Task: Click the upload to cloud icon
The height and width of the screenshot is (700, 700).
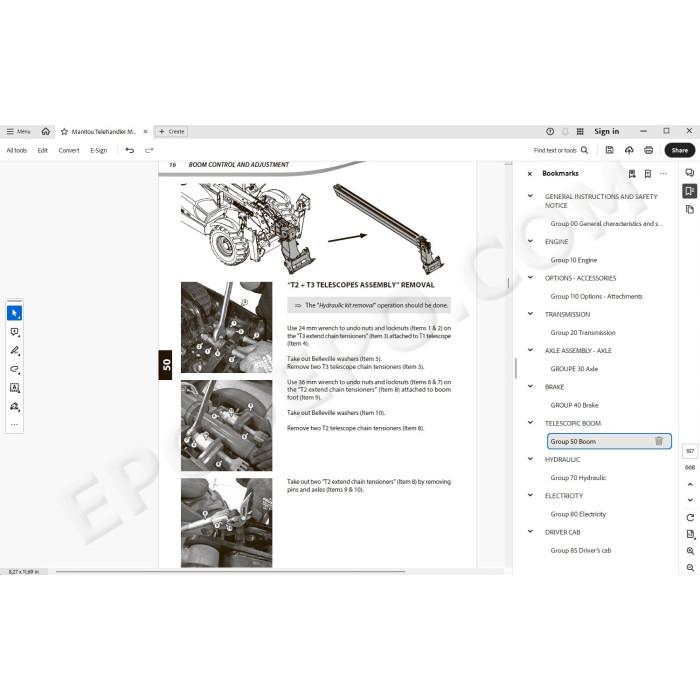Action: pos(629,150)
